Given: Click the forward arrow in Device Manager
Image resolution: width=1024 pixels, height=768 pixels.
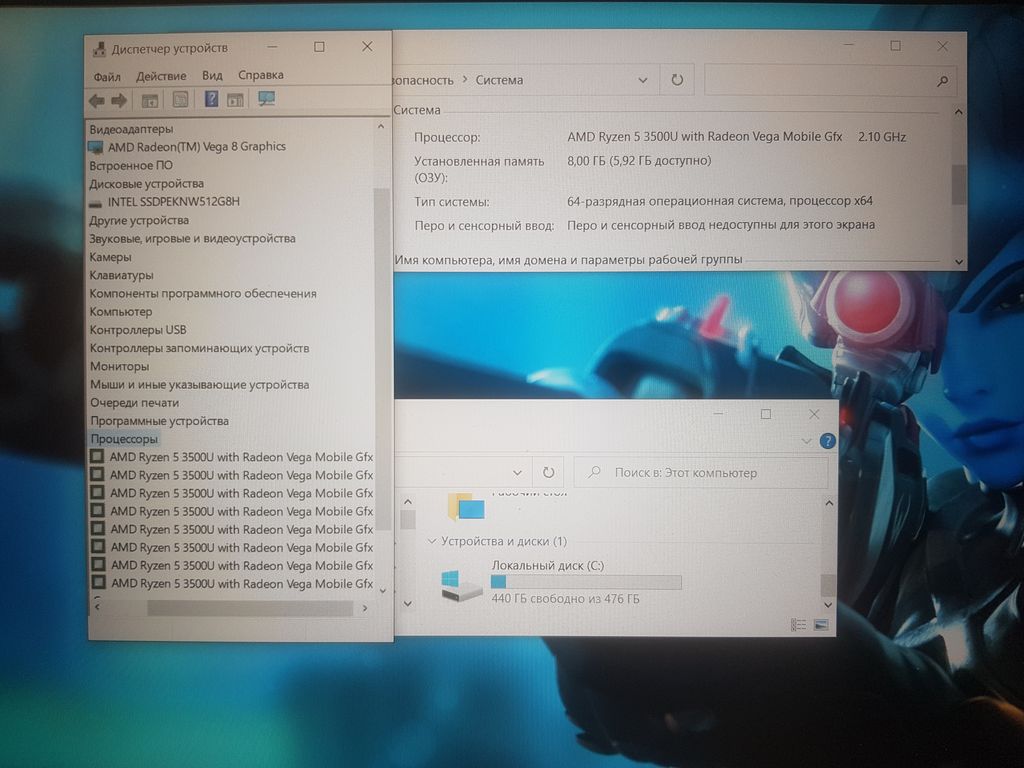Looking at the screenshot, I should 119,101.
